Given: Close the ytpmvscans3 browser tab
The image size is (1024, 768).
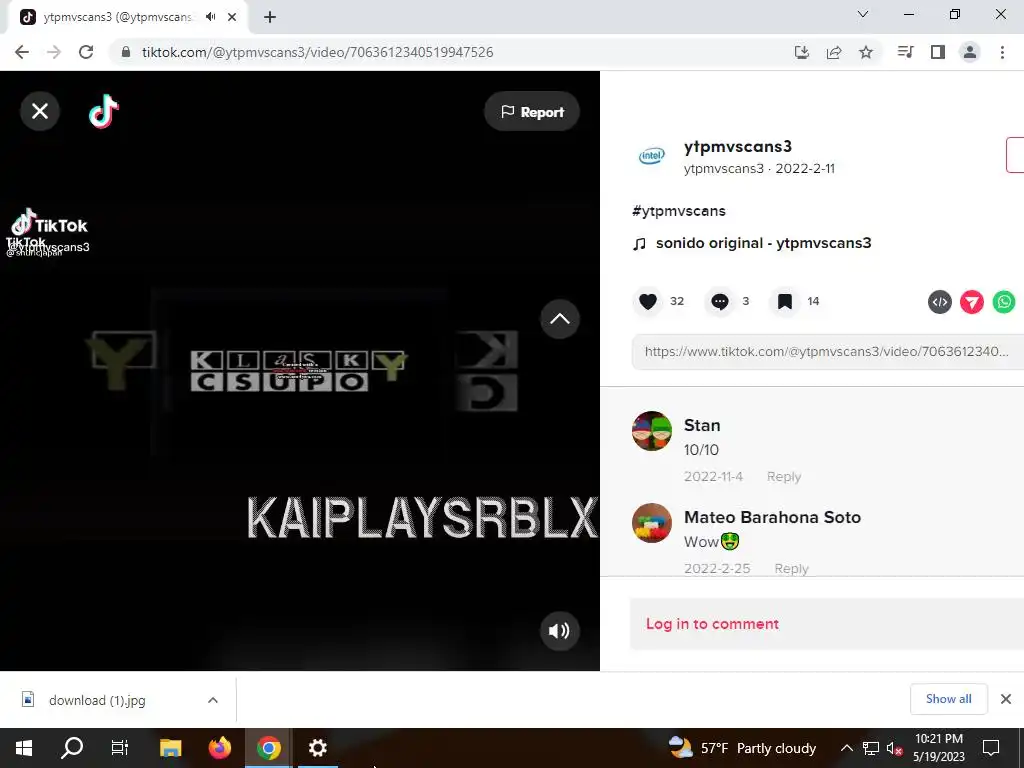Looking at the screenshot, I should pos(232,17).
